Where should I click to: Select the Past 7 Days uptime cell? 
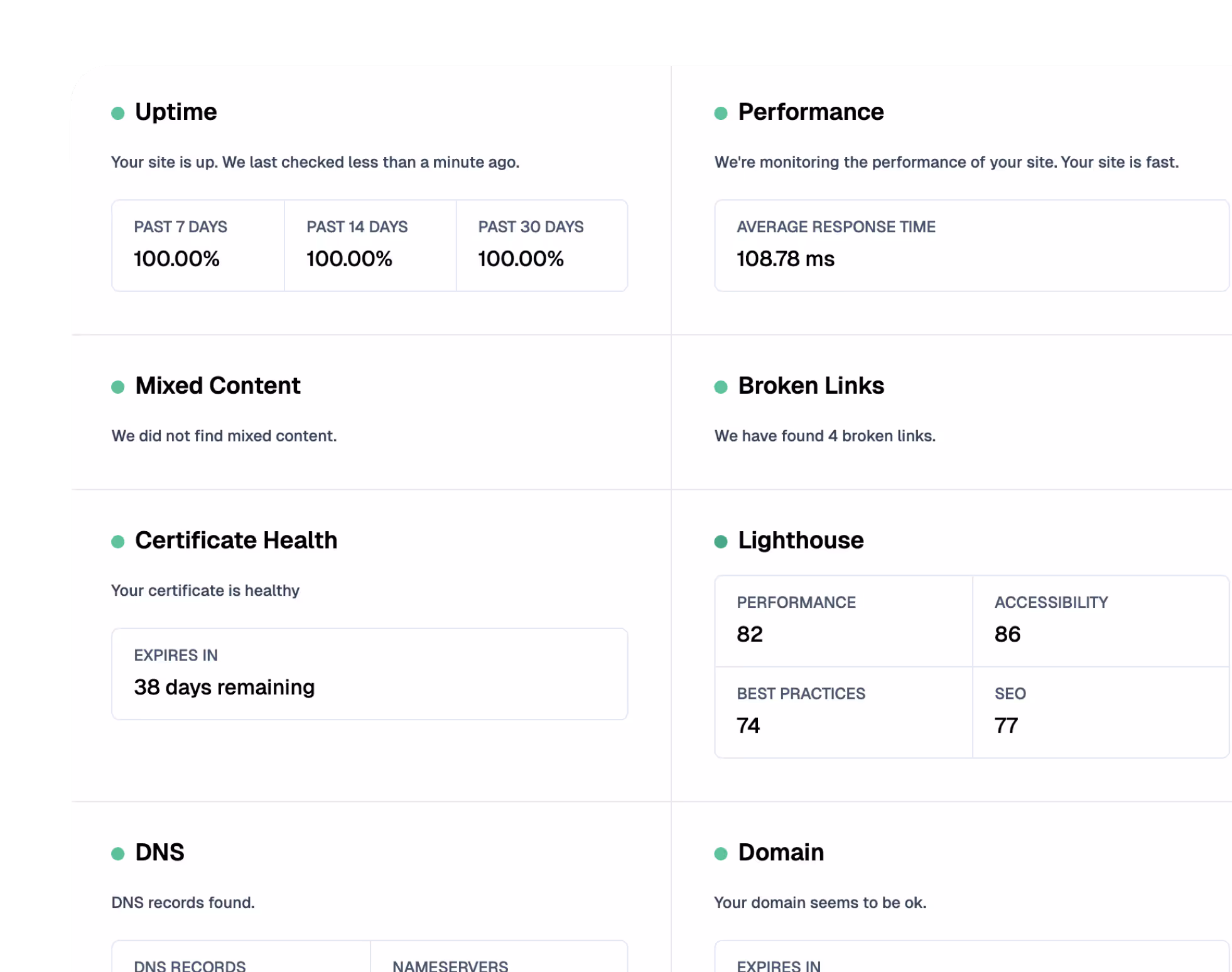[x=198, y=246]
